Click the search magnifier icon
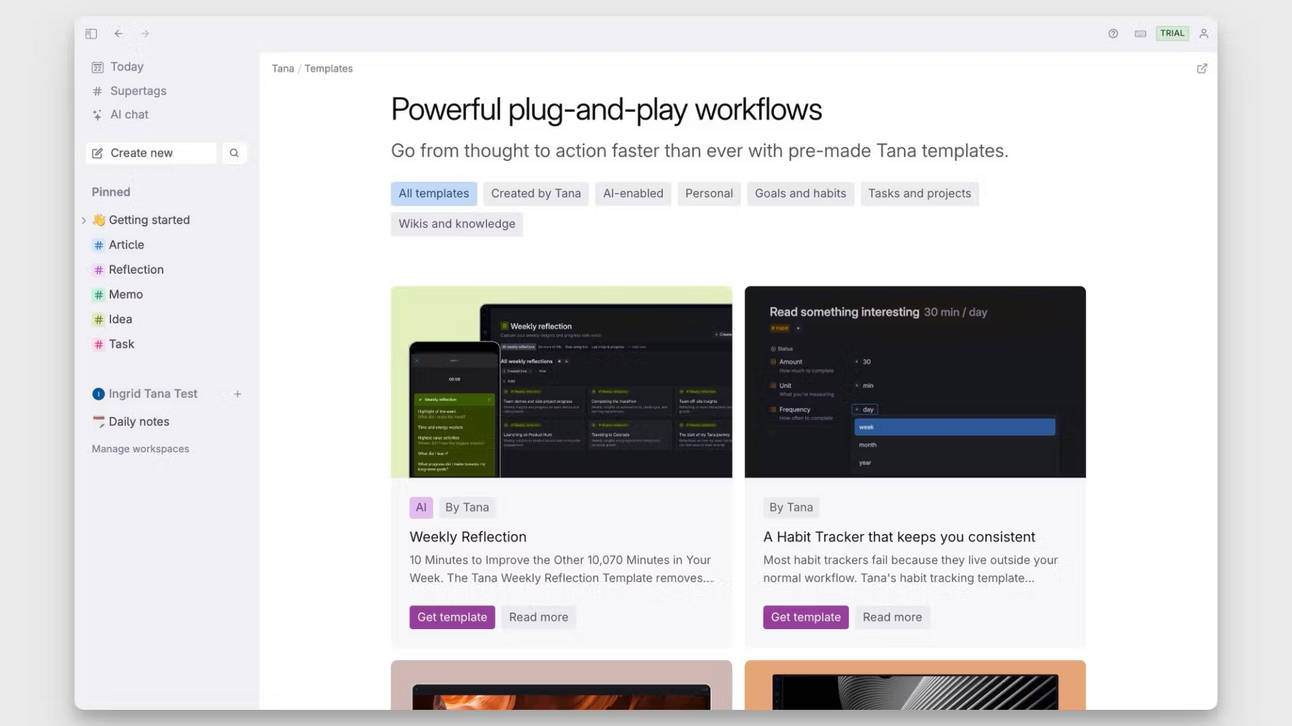Screen dimensions: 1292x726 point(234,153)
